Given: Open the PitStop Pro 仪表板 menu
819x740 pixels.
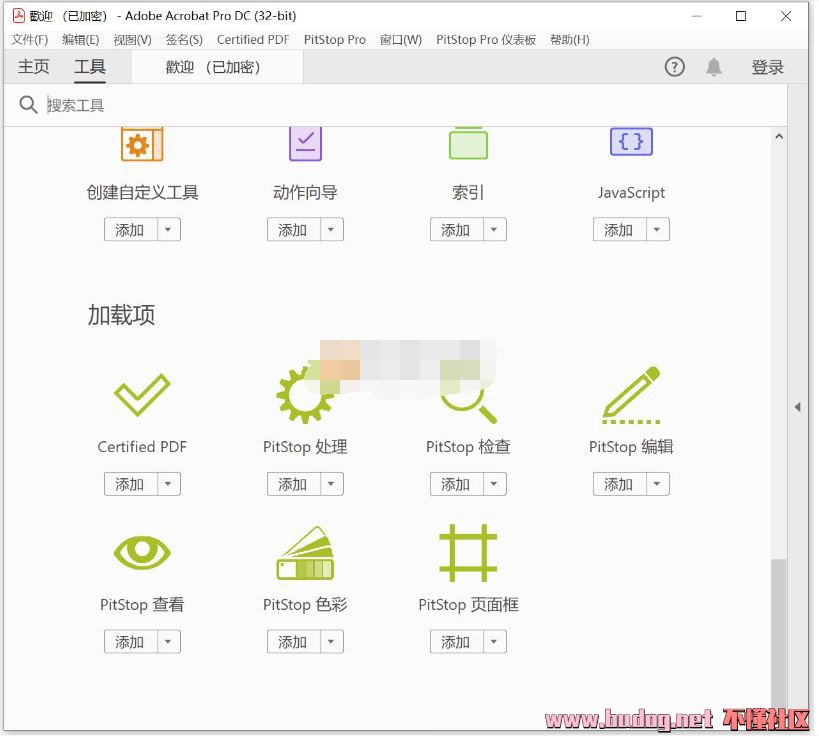Looking at the screenshot, I should (x=486, y=40).
